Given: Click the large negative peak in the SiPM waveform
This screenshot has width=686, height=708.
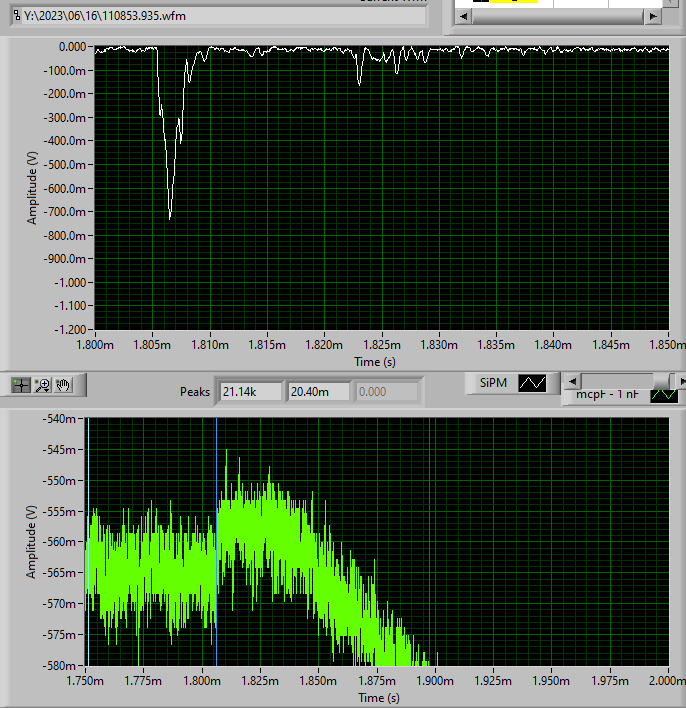Looking at the screenshot, I should [x=170, y=216].
